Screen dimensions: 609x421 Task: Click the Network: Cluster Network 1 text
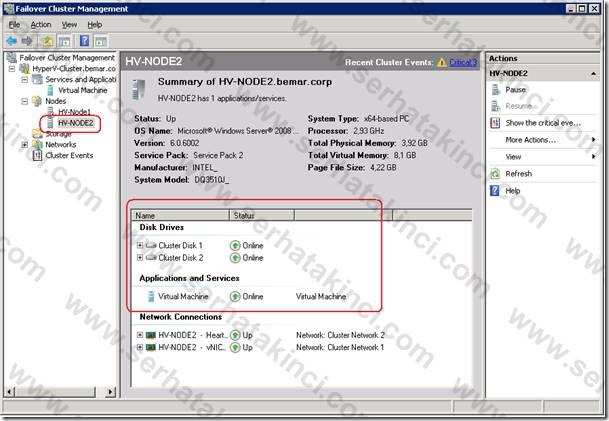340,347
